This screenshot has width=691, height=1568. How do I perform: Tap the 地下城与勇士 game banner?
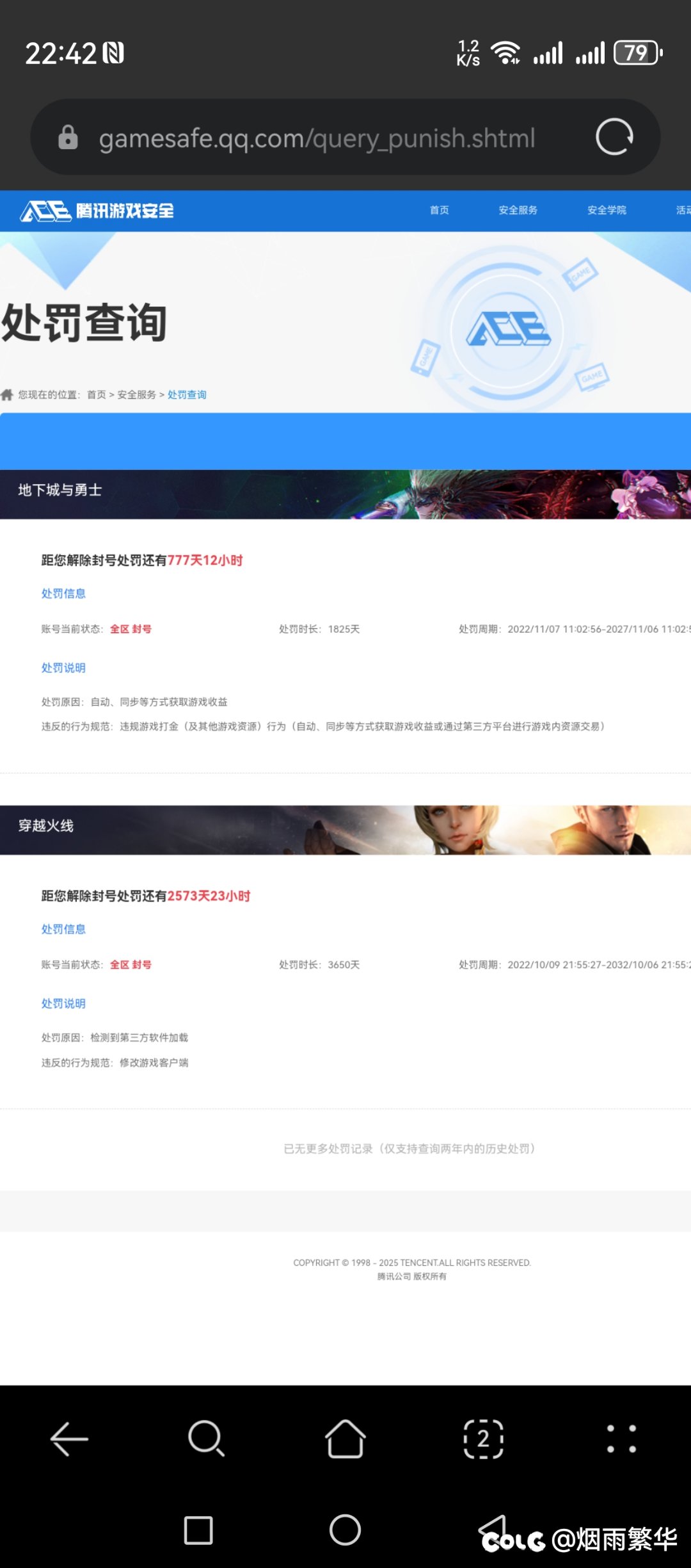(345, 494)
